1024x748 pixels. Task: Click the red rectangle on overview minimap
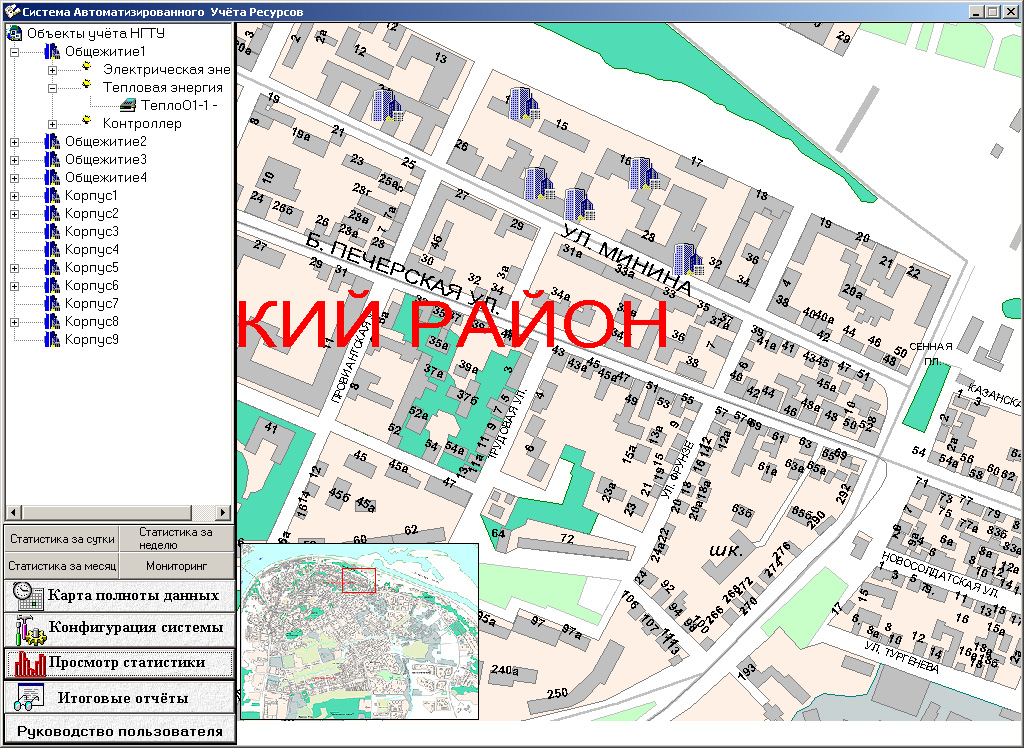pyautogui.click(x=359, y=580)
